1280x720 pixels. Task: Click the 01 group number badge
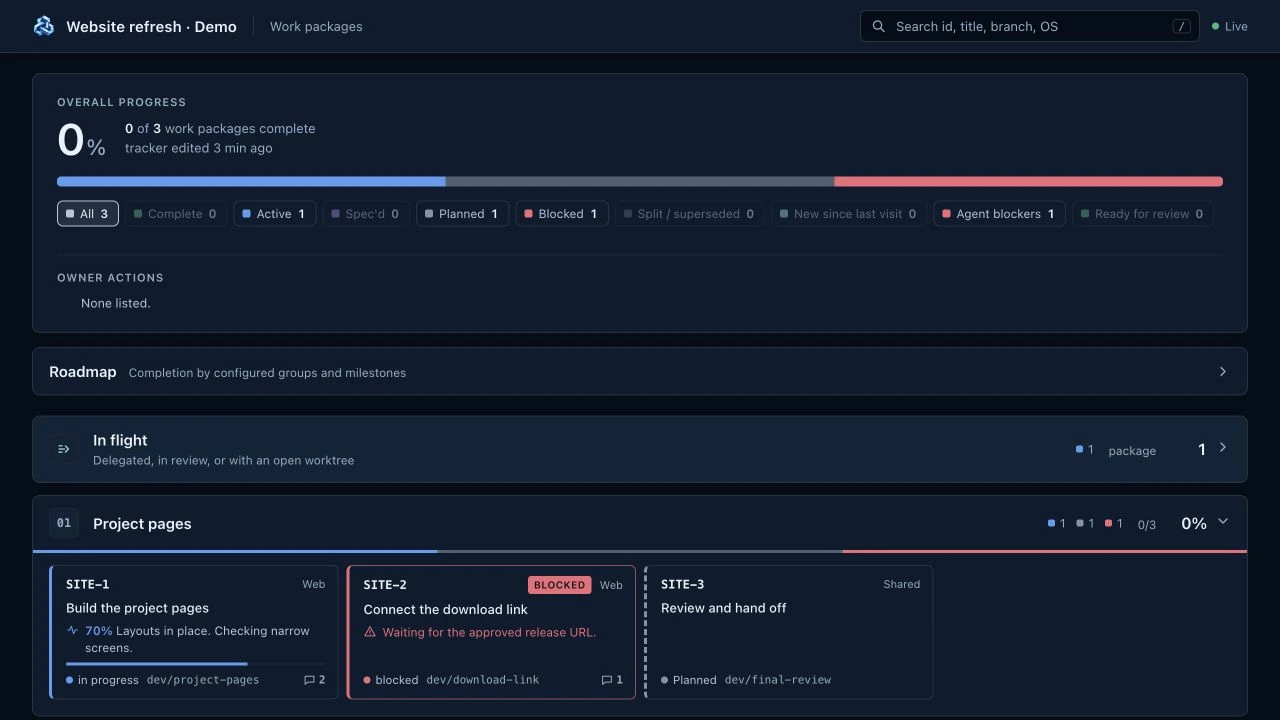[64, 523]
